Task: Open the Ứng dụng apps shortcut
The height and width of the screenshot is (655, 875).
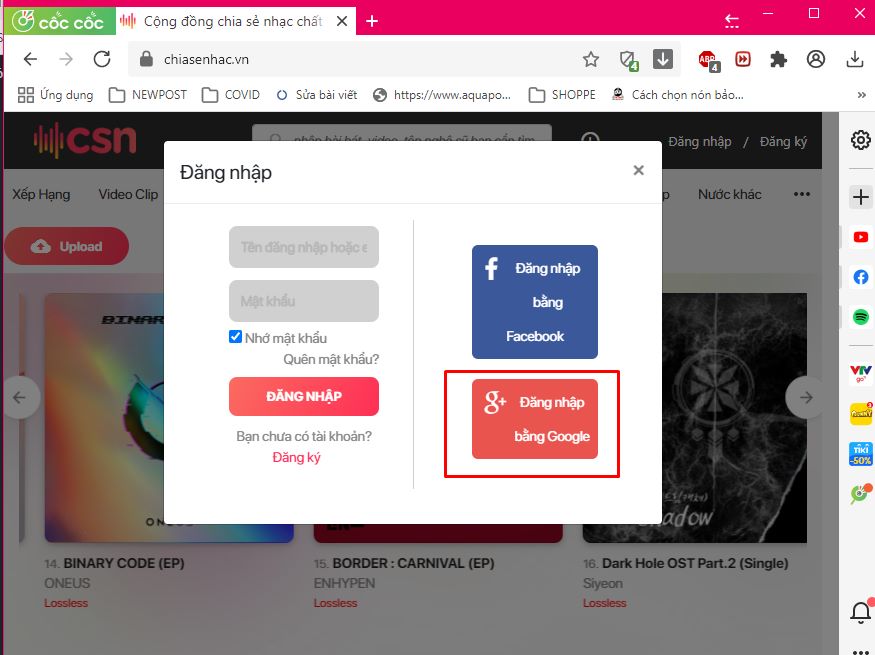Action: point(55,95)
